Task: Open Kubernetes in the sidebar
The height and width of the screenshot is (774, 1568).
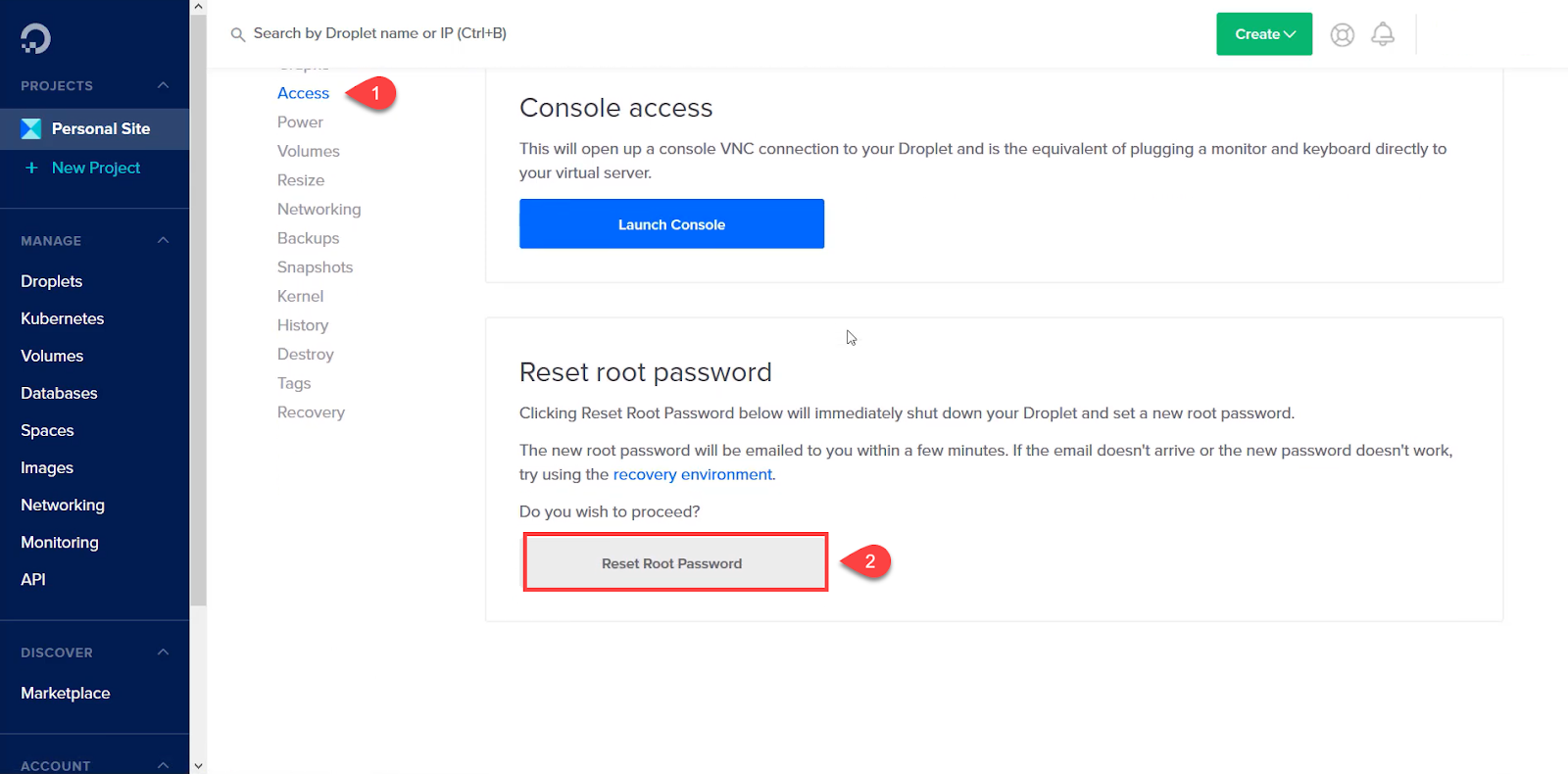Action: (62, 318)
